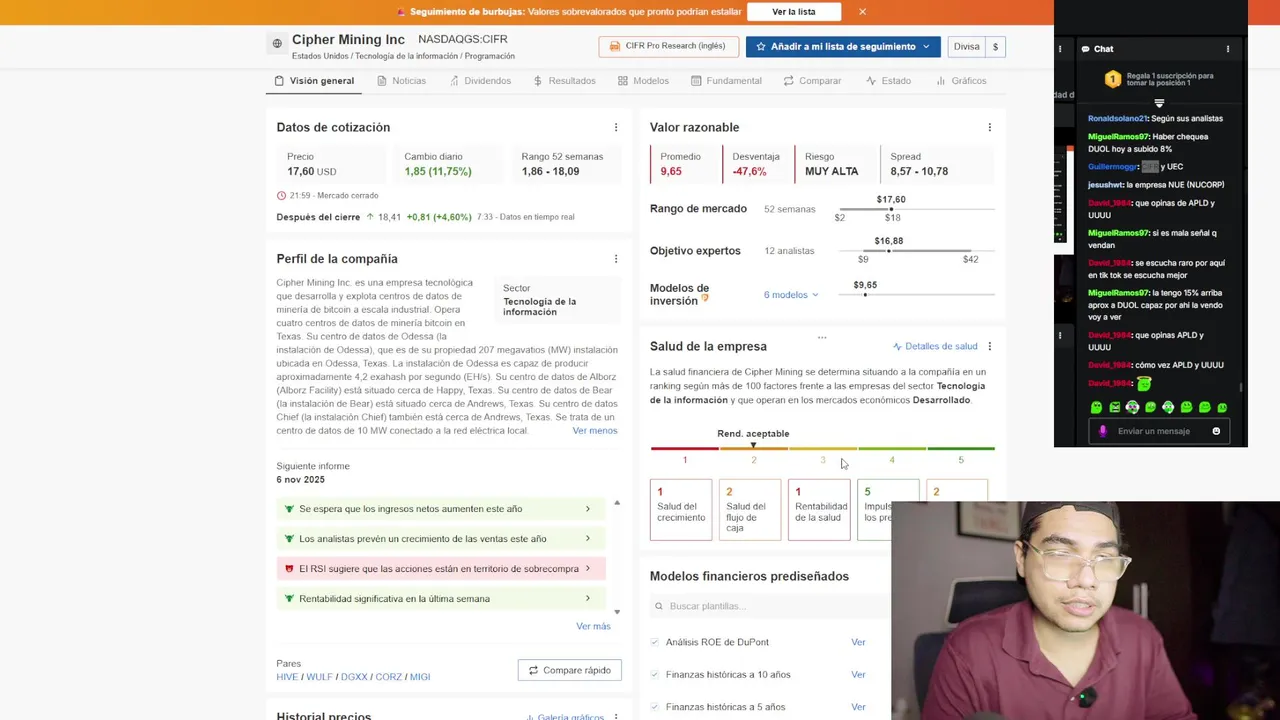Expand the 6 modelos dropdown
This screenshot has width=1280, height=720.
791,295
